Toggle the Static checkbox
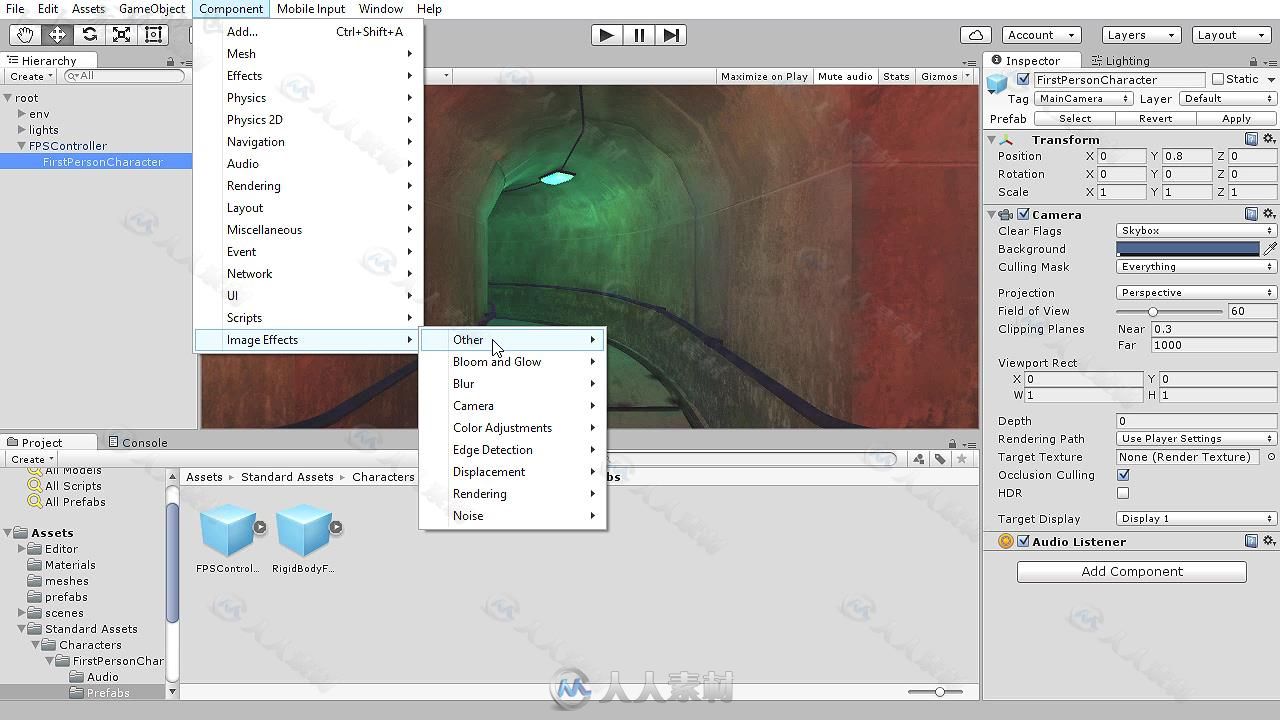This screenshot has width=1280, height=720. [1218, 80]
